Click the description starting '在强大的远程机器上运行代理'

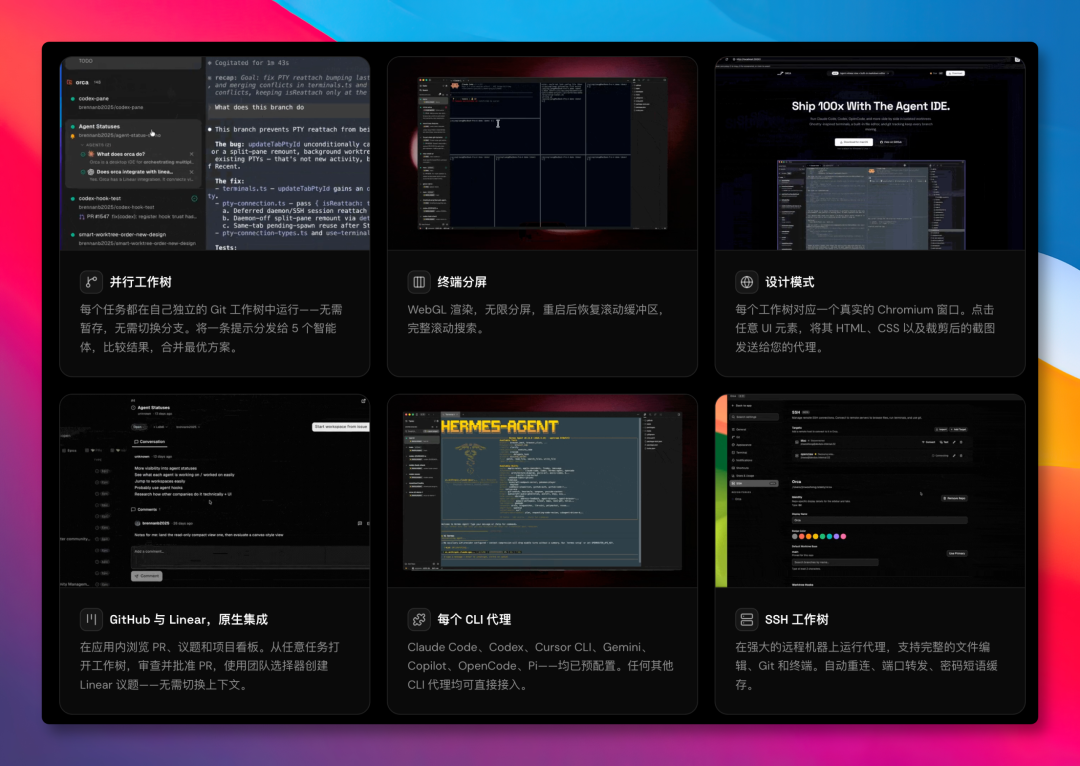866,665
